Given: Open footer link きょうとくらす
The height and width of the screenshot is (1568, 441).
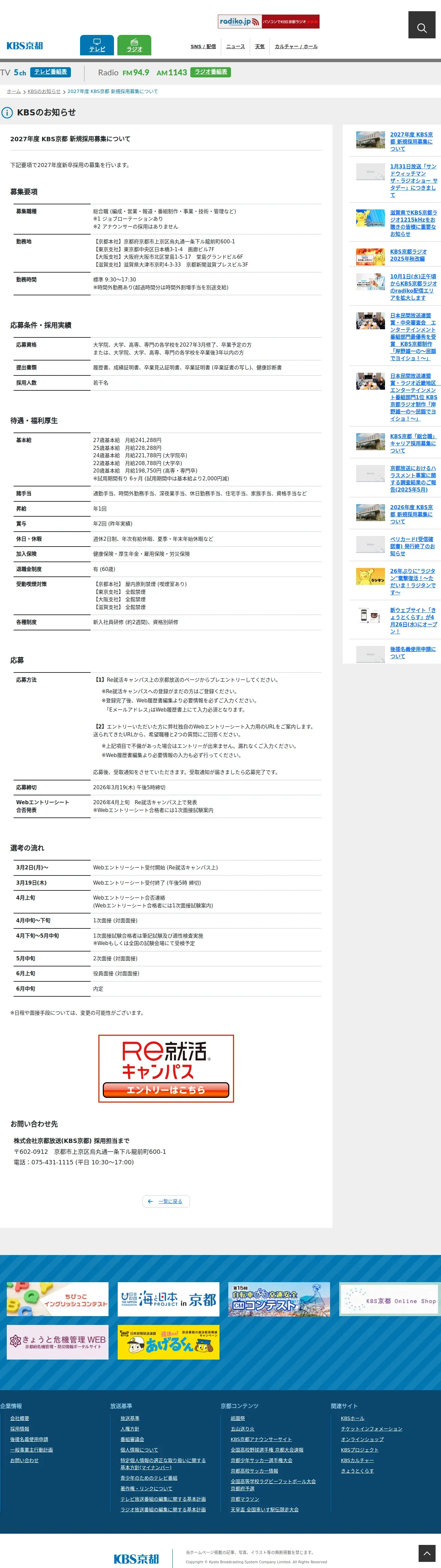Looking at the screenshot, I should [357, 1471].
